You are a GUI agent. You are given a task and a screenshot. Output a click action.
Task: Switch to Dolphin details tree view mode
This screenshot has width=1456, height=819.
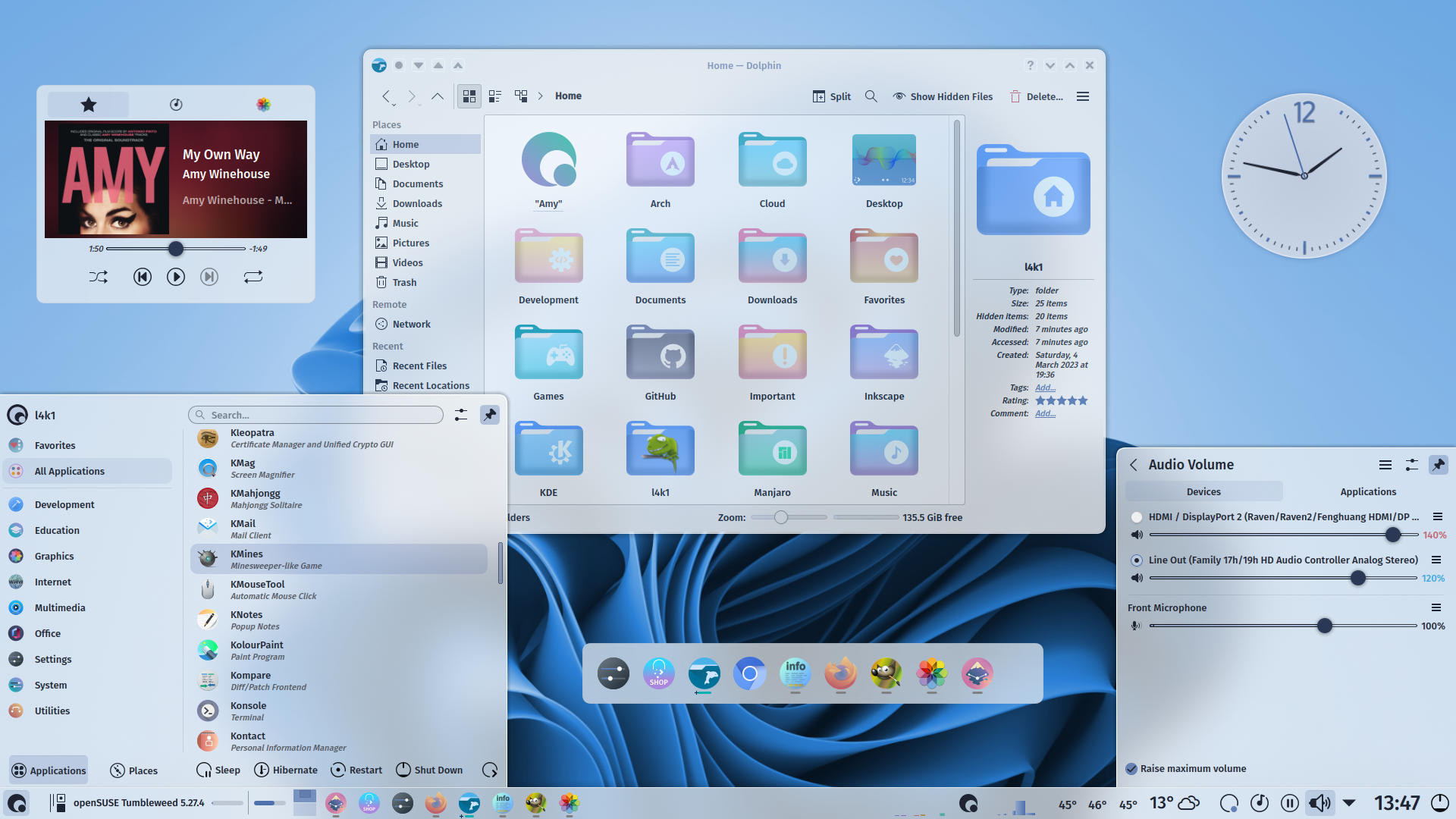coord(521,96)
